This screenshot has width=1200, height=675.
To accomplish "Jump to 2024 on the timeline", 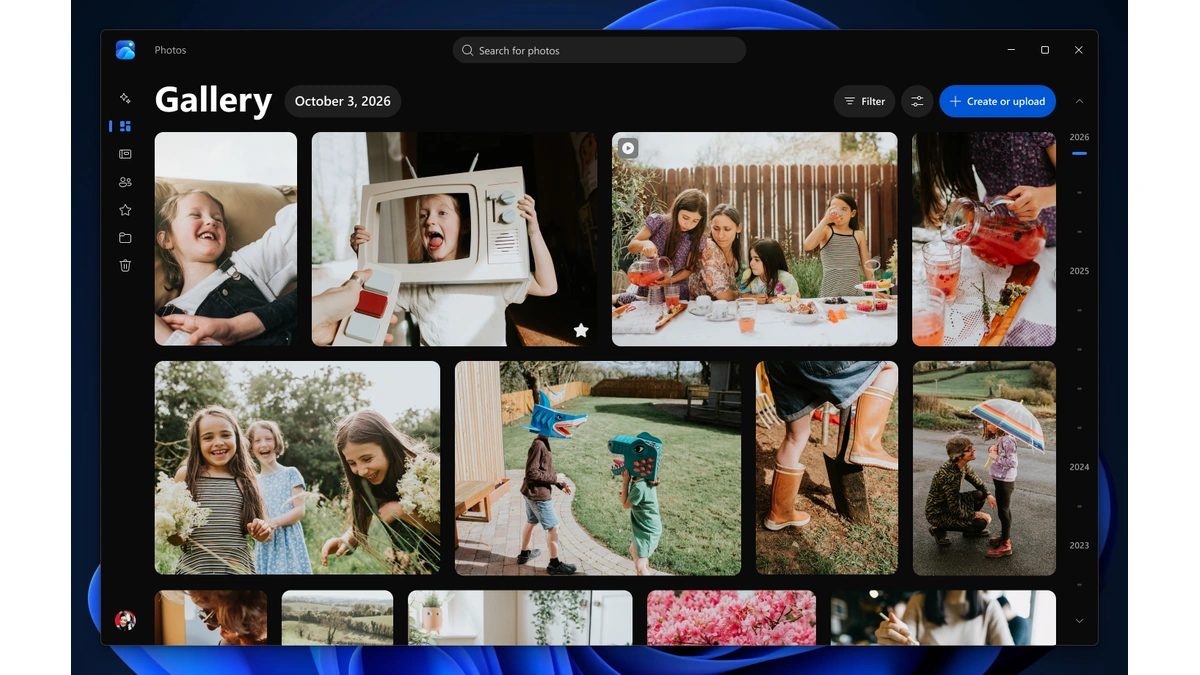I will tap(1079, 467).
